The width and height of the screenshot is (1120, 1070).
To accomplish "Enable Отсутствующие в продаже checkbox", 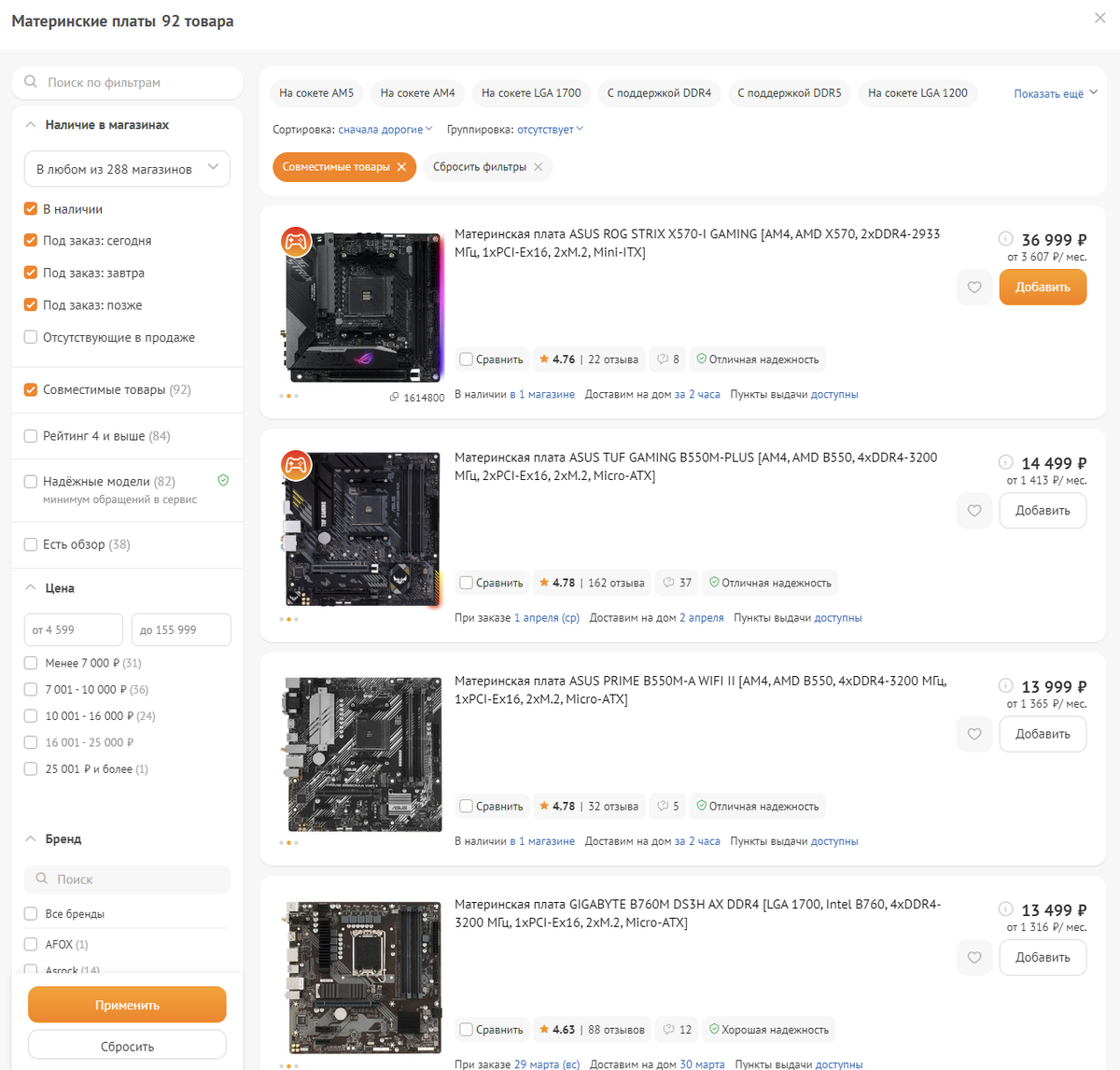I will [31, 338].
